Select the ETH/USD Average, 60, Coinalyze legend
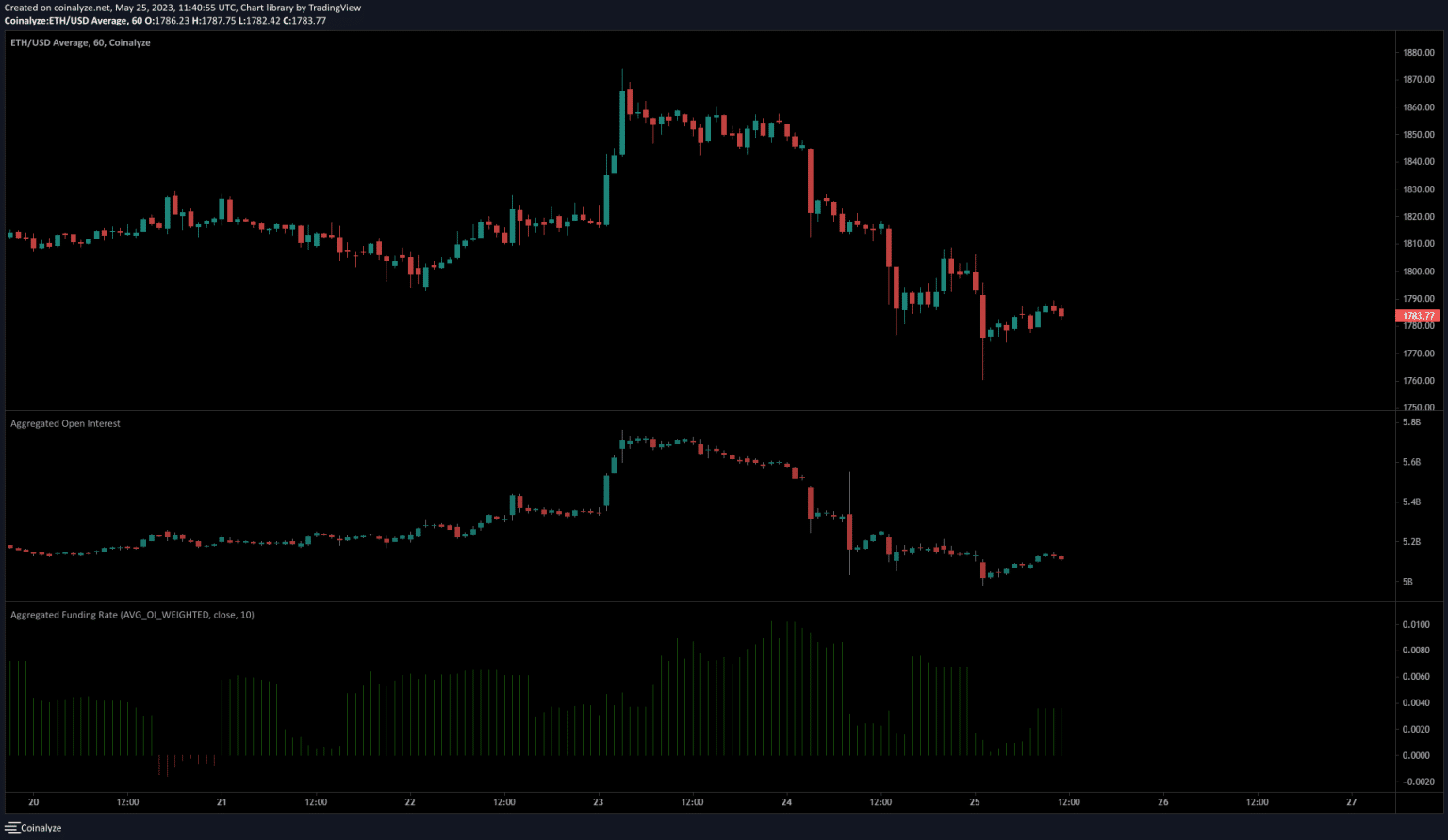1448x840 pixels. tap(80, 42)
